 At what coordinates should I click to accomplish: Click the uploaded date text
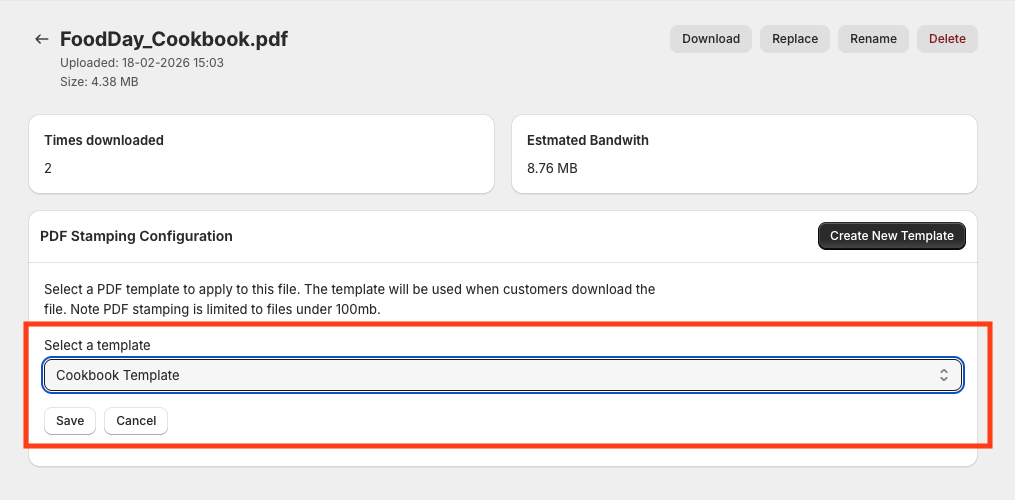click(141, 62)
